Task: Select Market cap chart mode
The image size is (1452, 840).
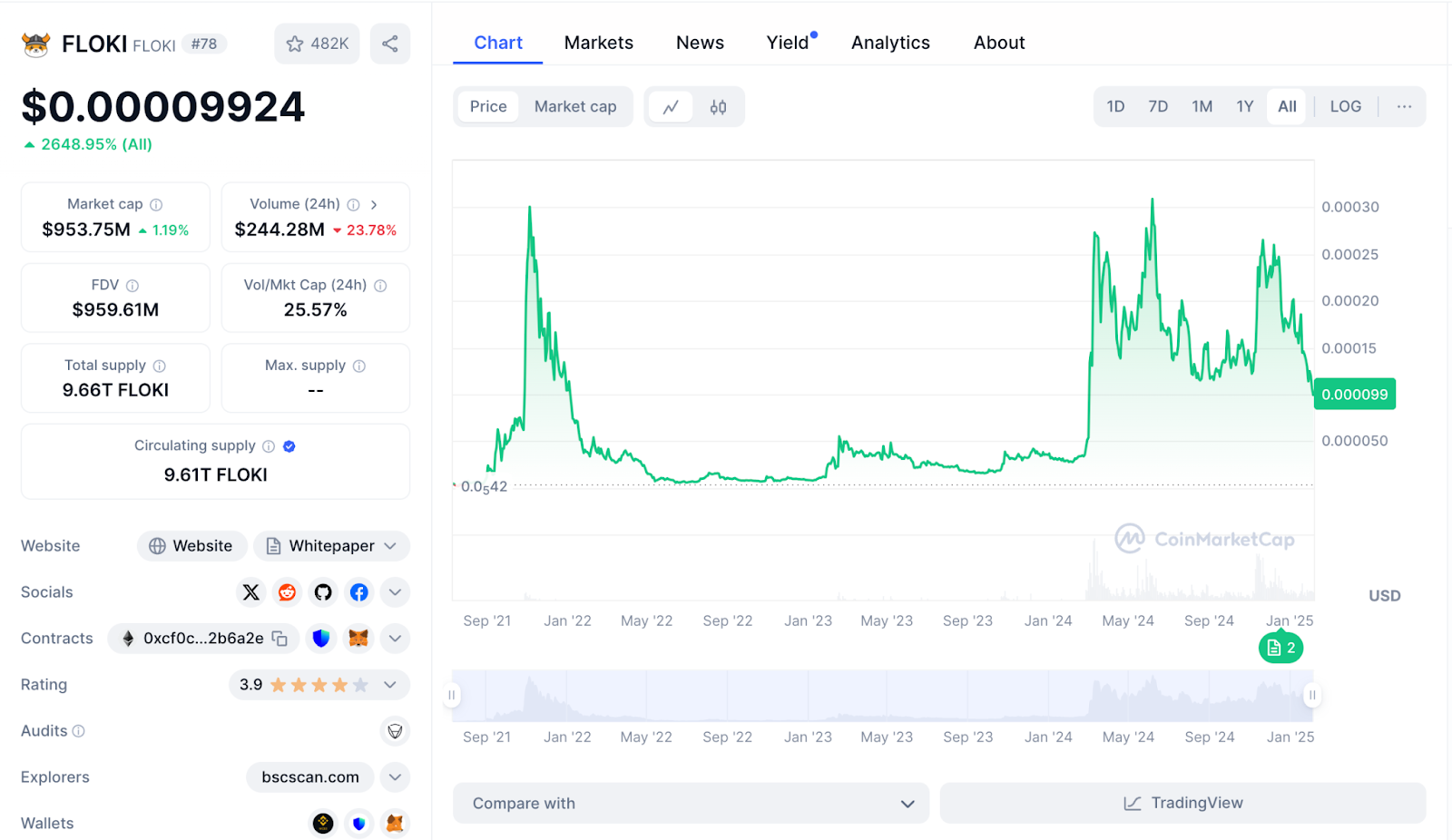Action: [575, 107]
